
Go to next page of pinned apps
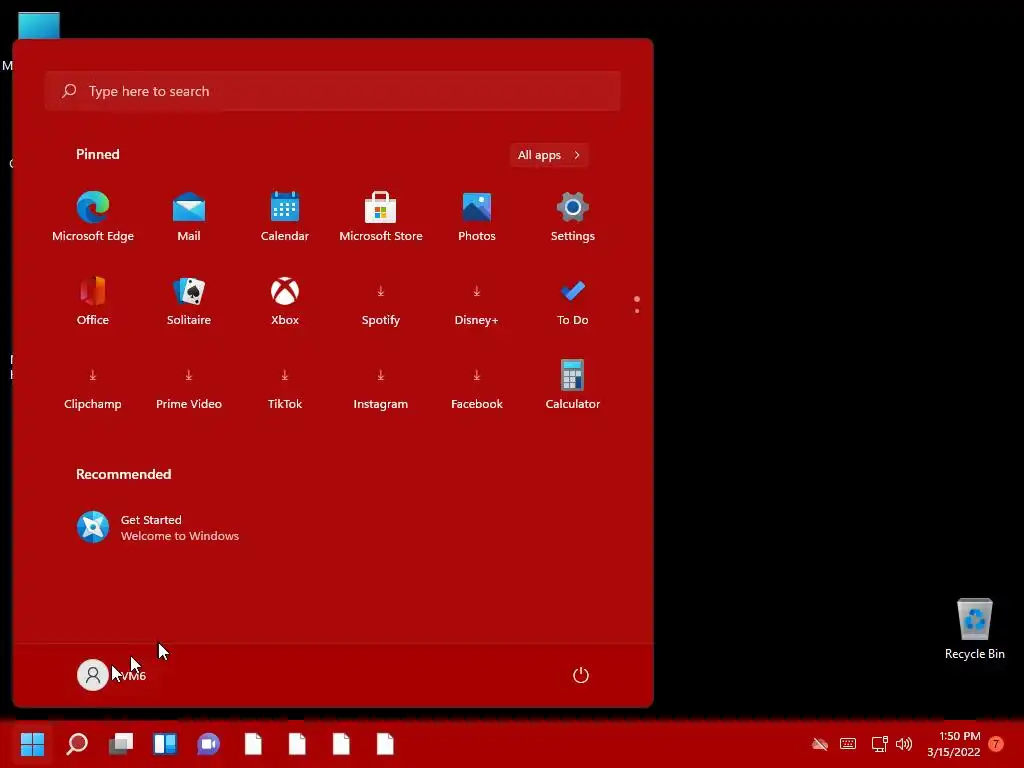(637, 311)
